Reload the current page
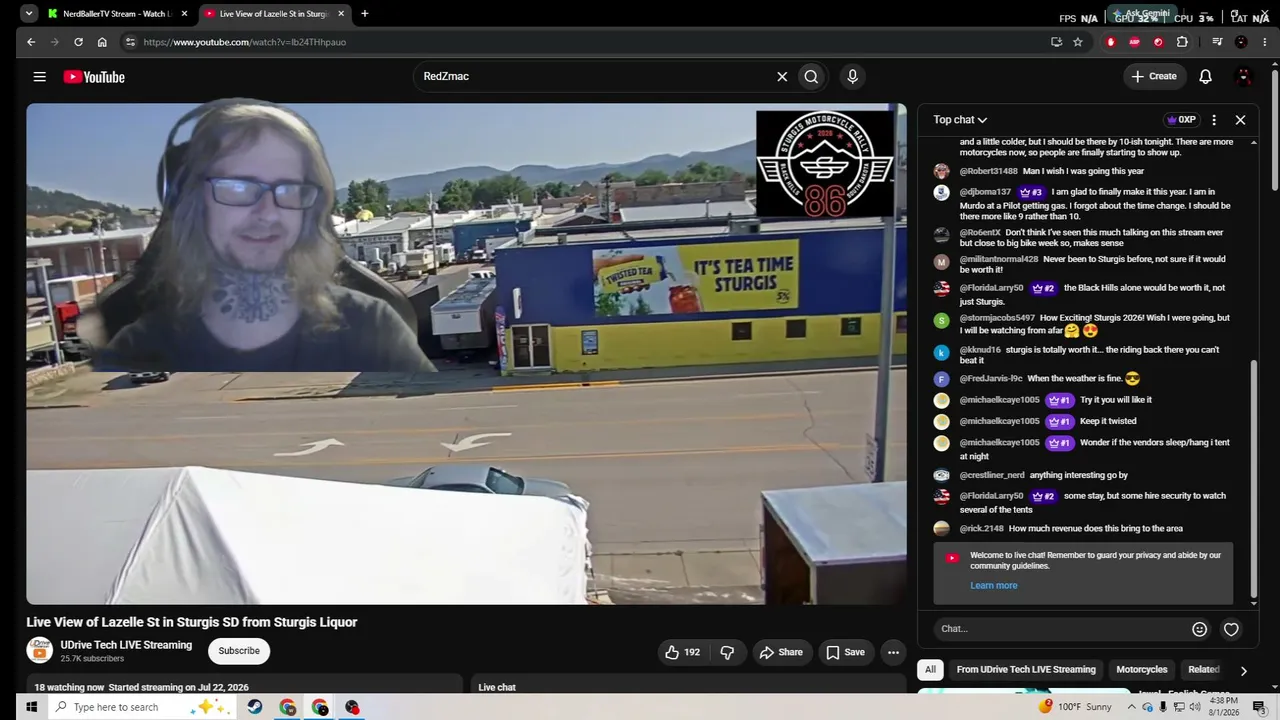Image resolution: width=1280 pixels, height=720 pixels. coord(78,42)
